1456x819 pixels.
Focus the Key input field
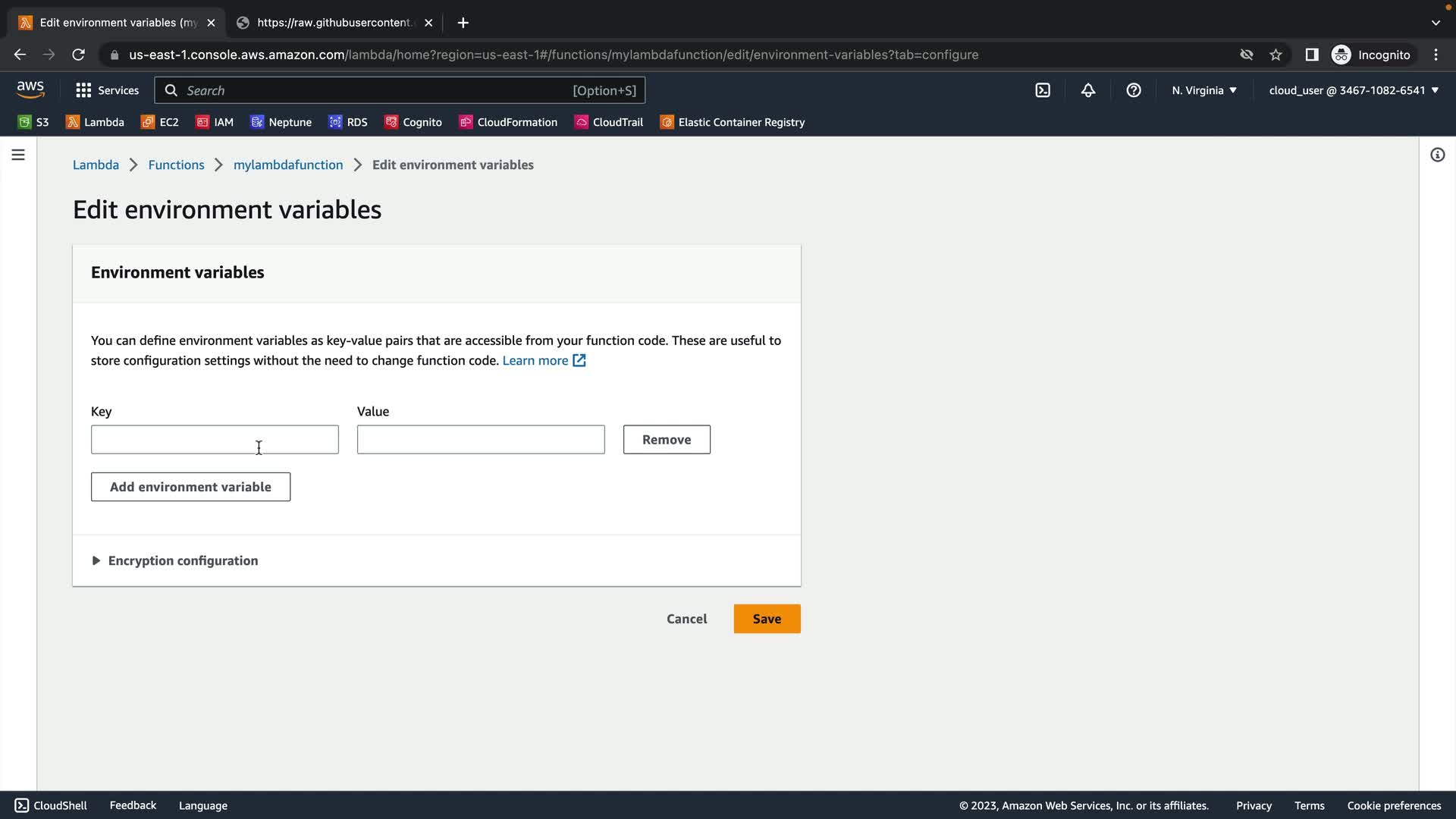[215, 440]
